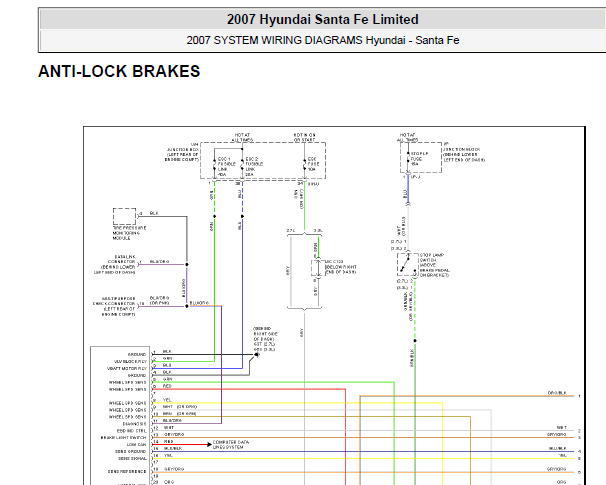The height and width of the screenshot is (485, 606).
Task: Click the 'RED' wire label at pin 6
Action: coord(167,386)
